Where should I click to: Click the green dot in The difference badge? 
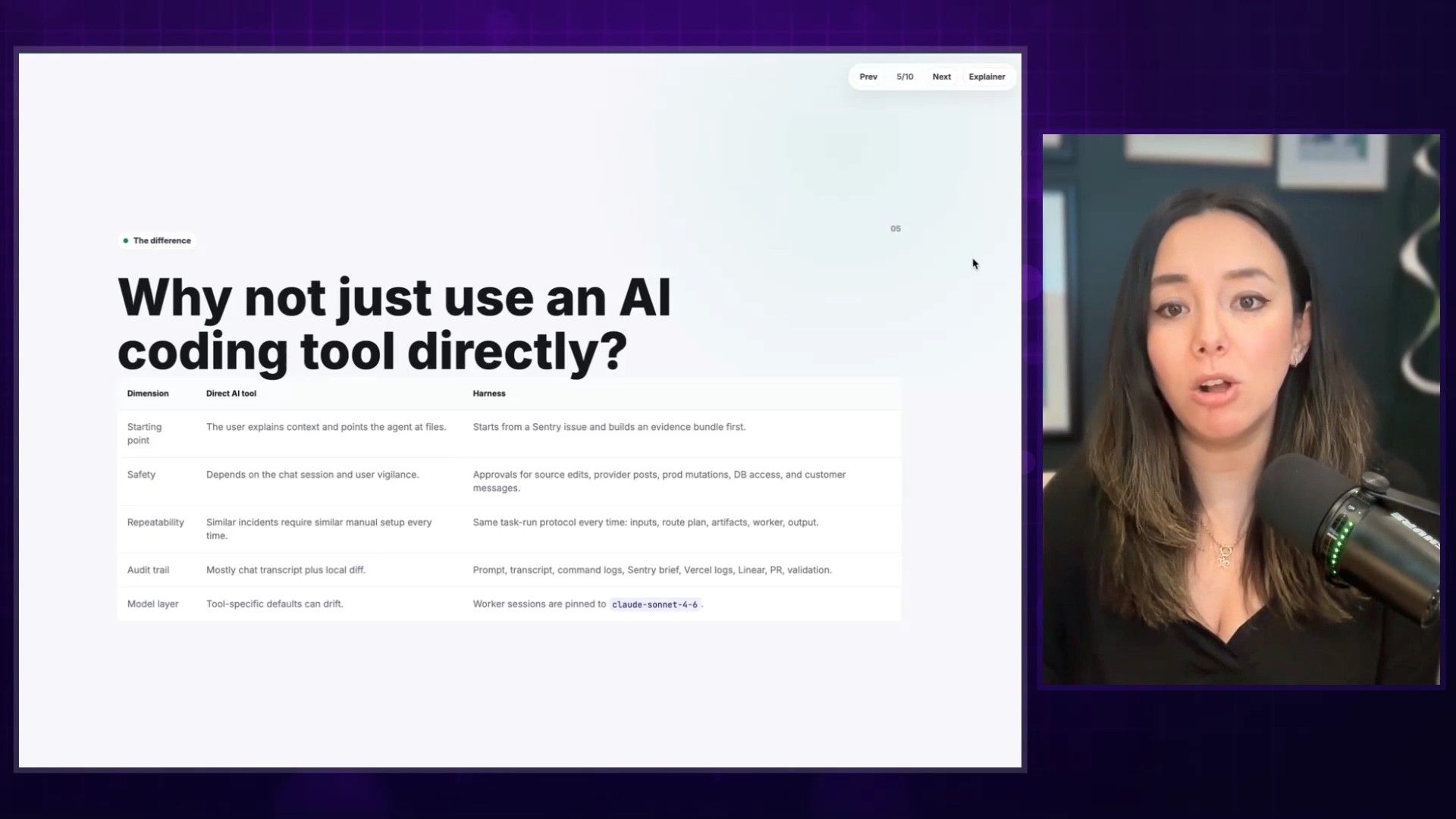126,240
